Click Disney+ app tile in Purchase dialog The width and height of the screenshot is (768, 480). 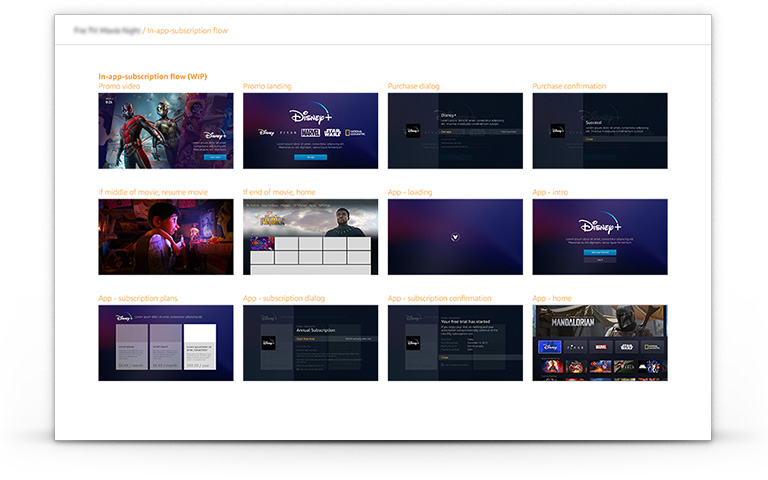pyautogui.click(x=413, y=131)
